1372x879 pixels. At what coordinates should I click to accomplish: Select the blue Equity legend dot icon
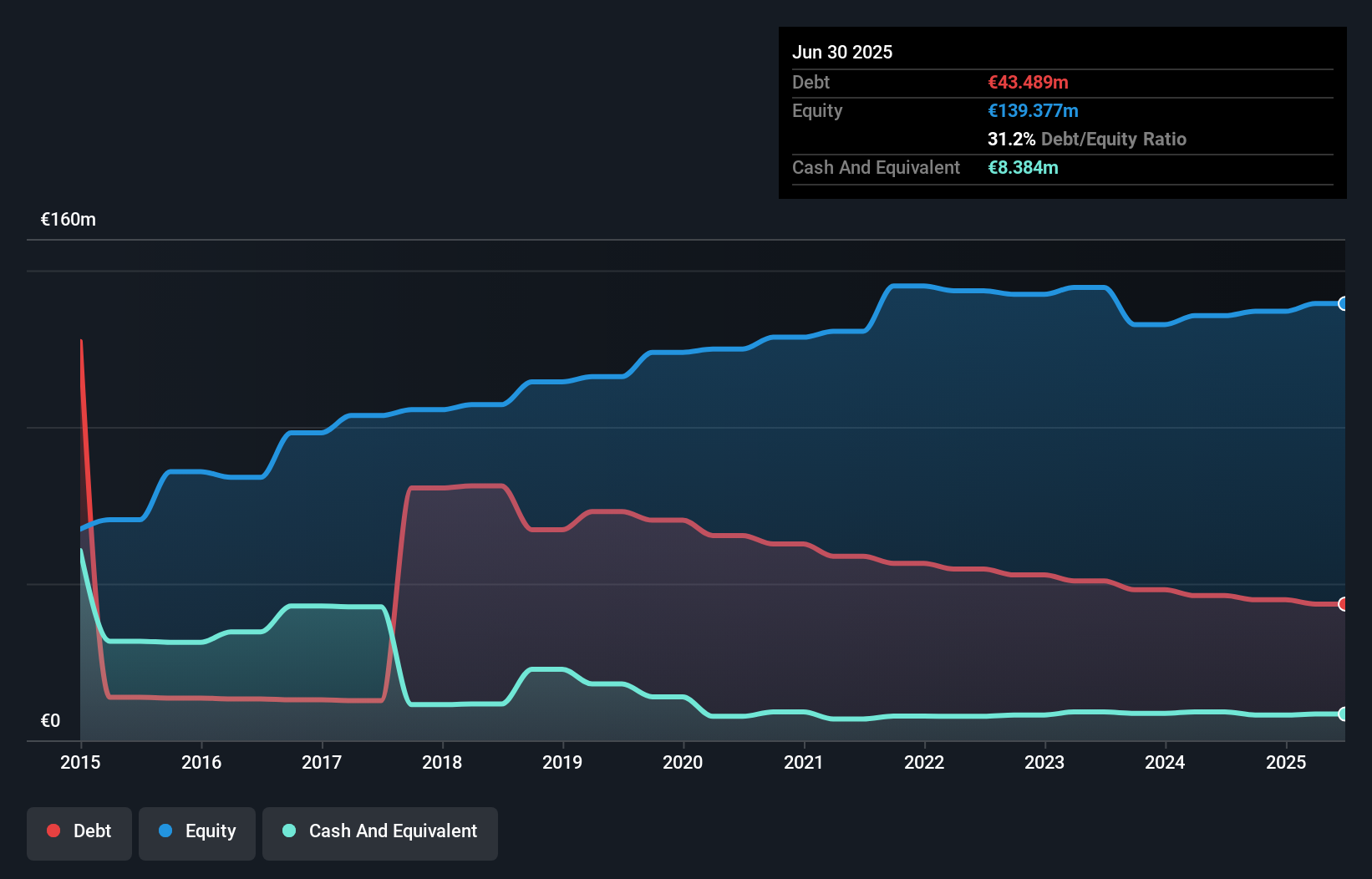click(166, 831)
